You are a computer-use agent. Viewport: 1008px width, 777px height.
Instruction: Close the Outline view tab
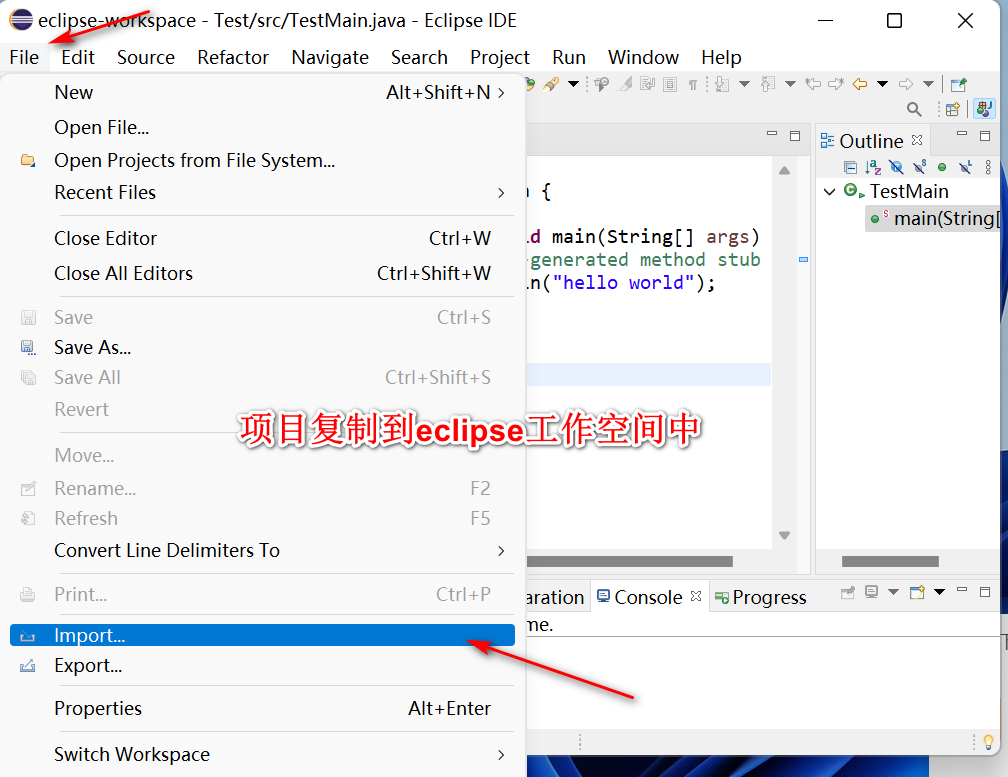pos(917,139)
